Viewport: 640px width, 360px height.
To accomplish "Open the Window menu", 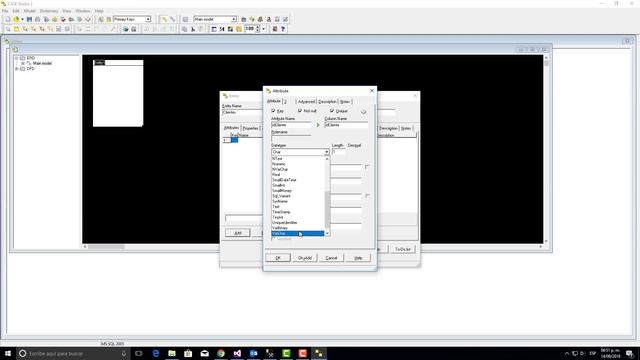I will [x=83, y=11].
